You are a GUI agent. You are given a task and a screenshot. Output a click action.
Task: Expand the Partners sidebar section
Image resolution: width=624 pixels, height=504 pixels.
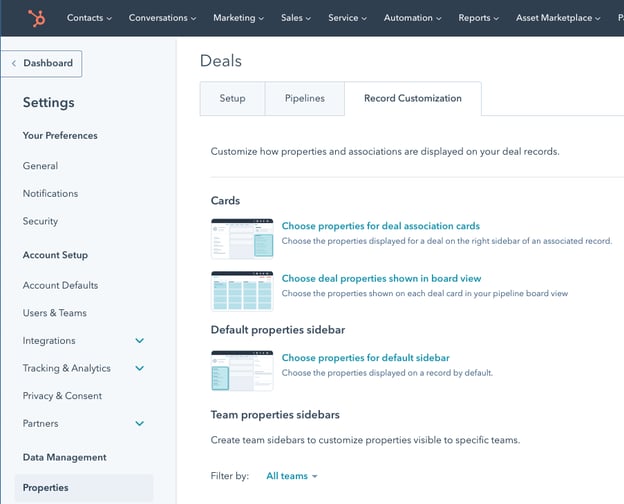click(x=139, y=424)
